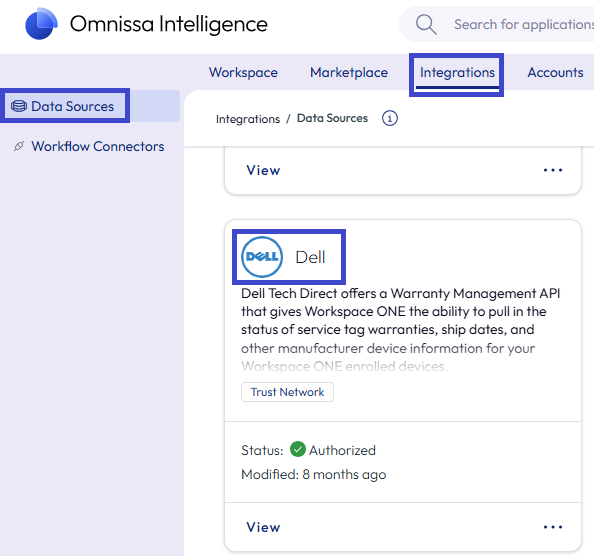Screen dimensions: 594x556
Task: Select Data Sources in the sidebar
Action: click(90, 106)
